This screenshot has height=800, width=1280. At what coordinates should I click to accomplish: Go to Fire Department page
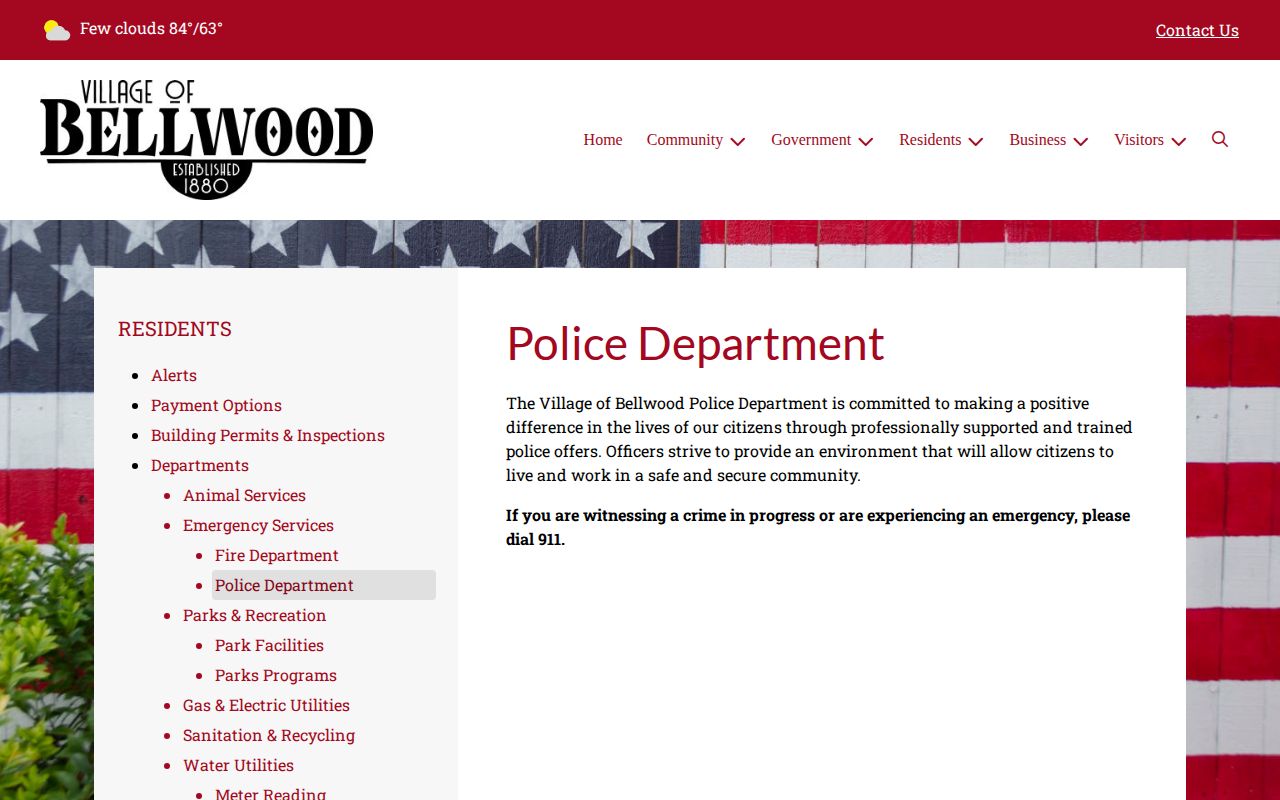coord(277,555)
